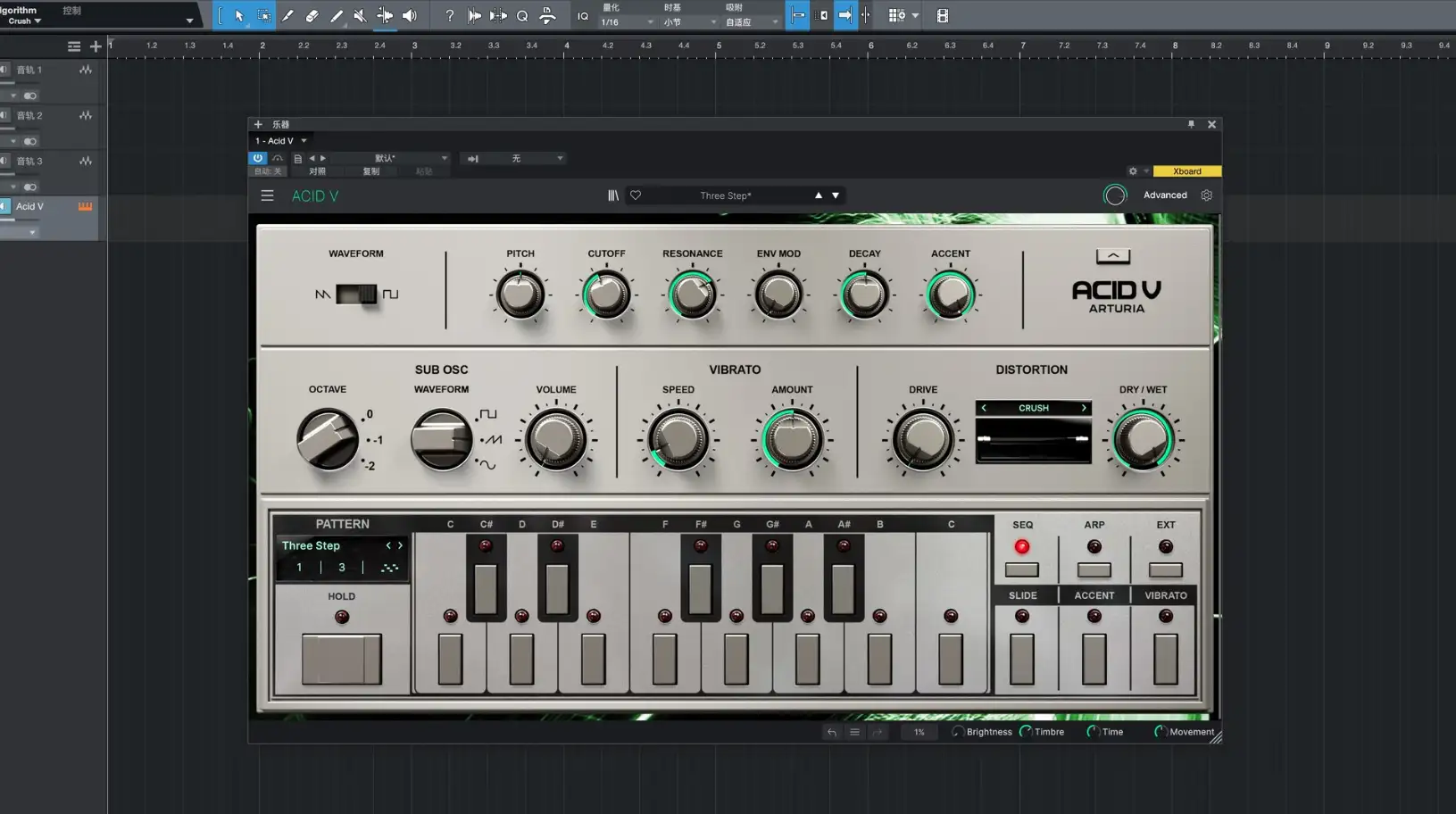Pin the instrument window
The width and height of the screenshot is (1456, 814).
pyautogui.click(x=1191, y=124)
